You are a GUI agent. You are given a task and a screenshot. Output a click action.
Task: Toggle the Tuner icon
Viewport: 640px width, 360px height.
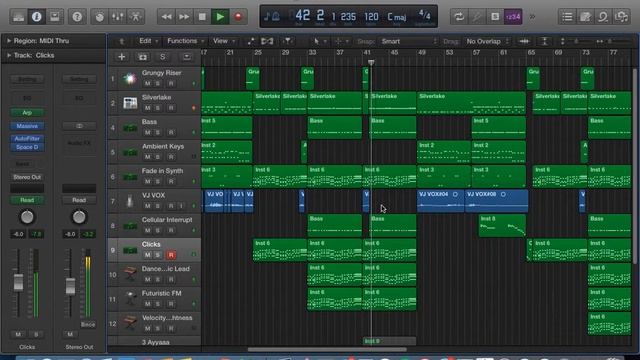coord(477,17)
